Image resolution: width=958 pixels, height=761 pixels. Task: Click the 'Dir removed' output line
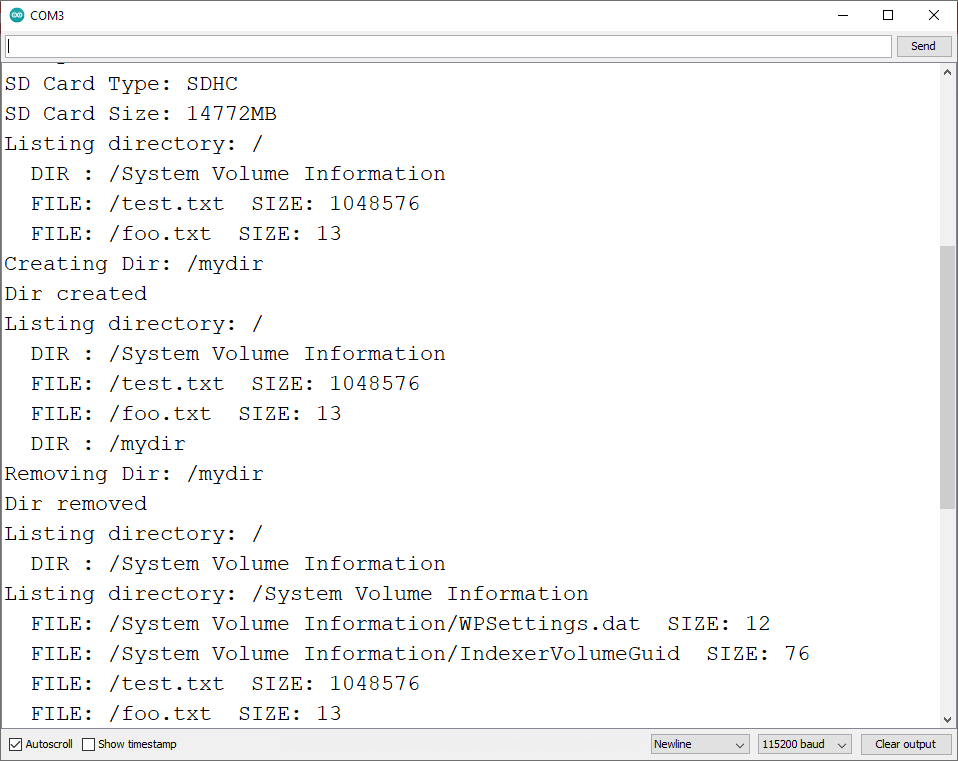pyautogui.click(x=76, y=504)
